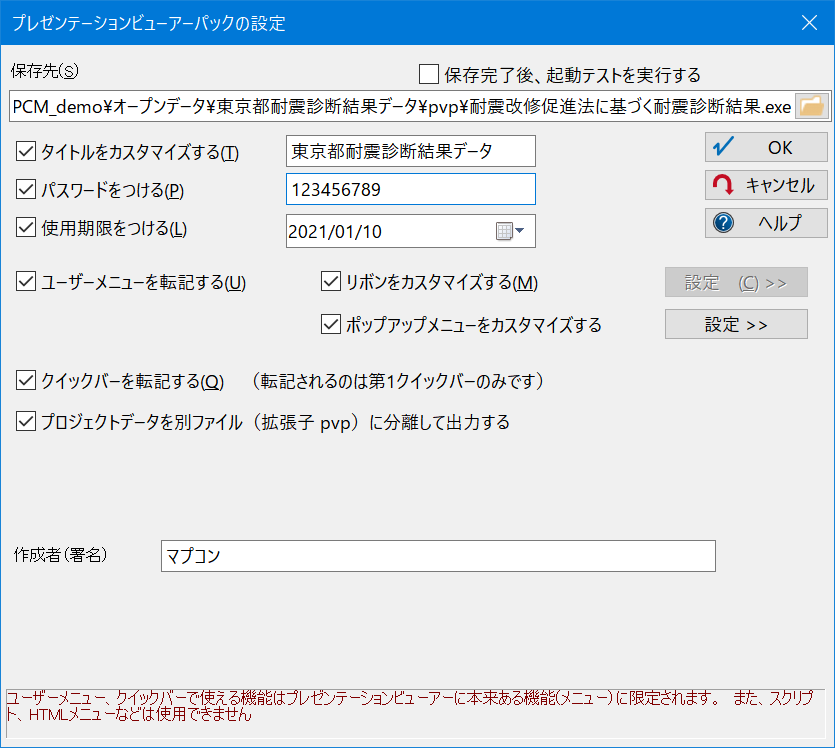
Task: Click the password field 123456789
Action: pyautogui.click(x=411, y=189)
